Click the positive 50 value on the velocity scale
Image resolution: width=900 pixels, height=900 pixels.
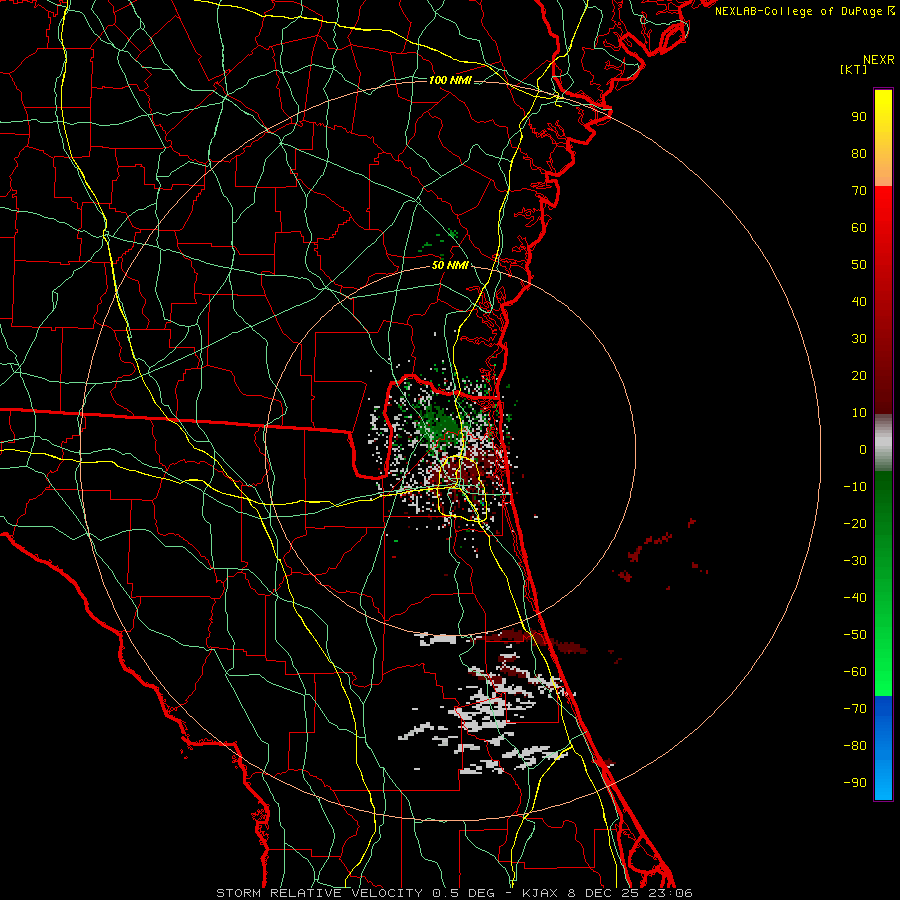click(859, 265)
